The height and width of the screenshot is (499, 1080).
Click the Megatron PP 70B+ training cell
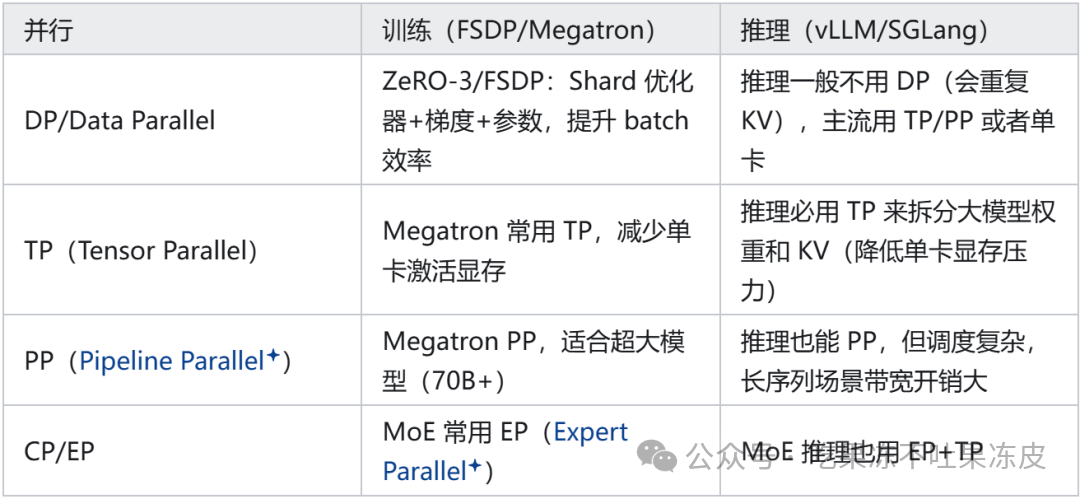pos(534,361)
